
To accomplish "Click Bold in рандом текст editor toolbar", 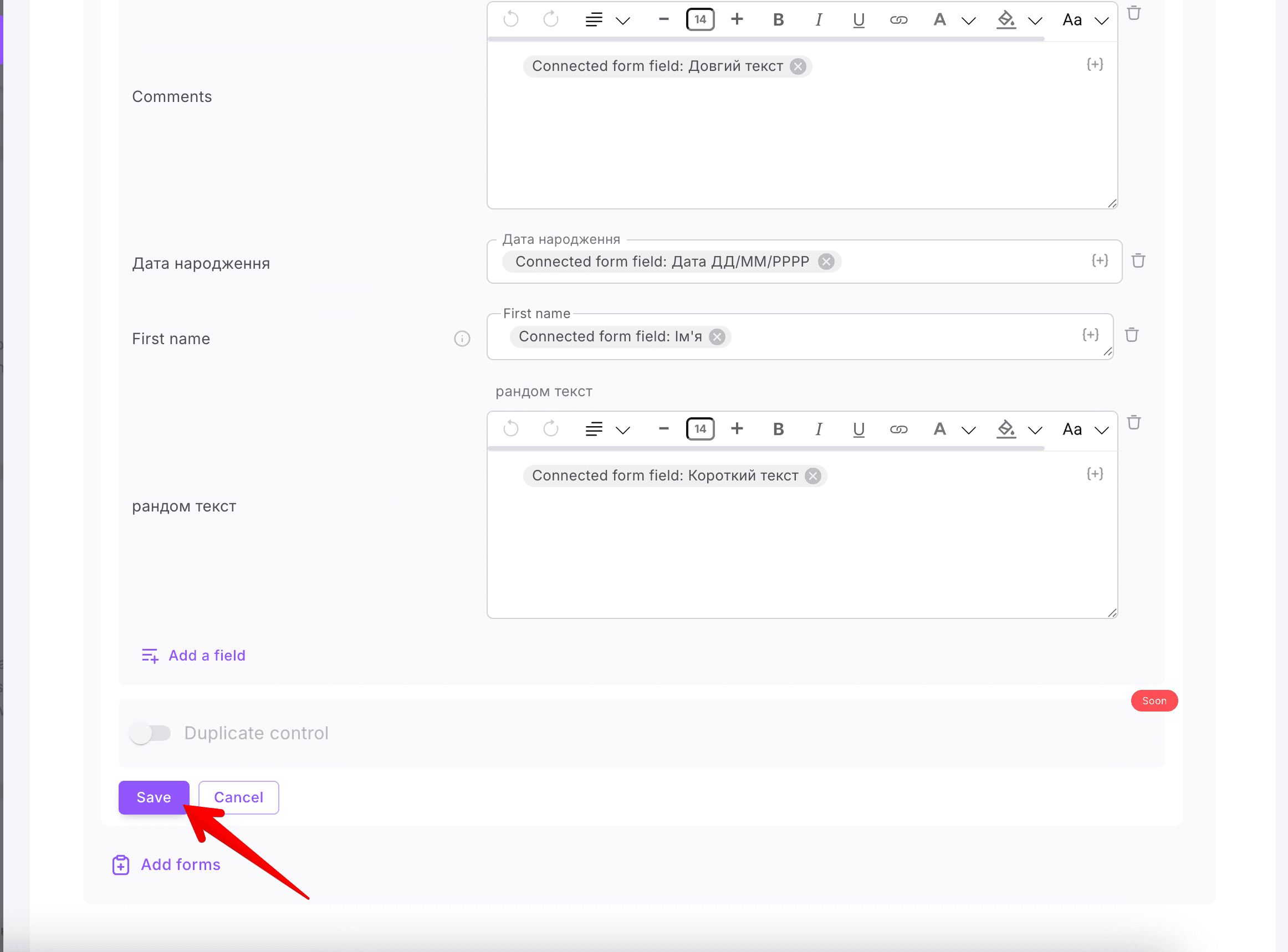I will (778, 429).
